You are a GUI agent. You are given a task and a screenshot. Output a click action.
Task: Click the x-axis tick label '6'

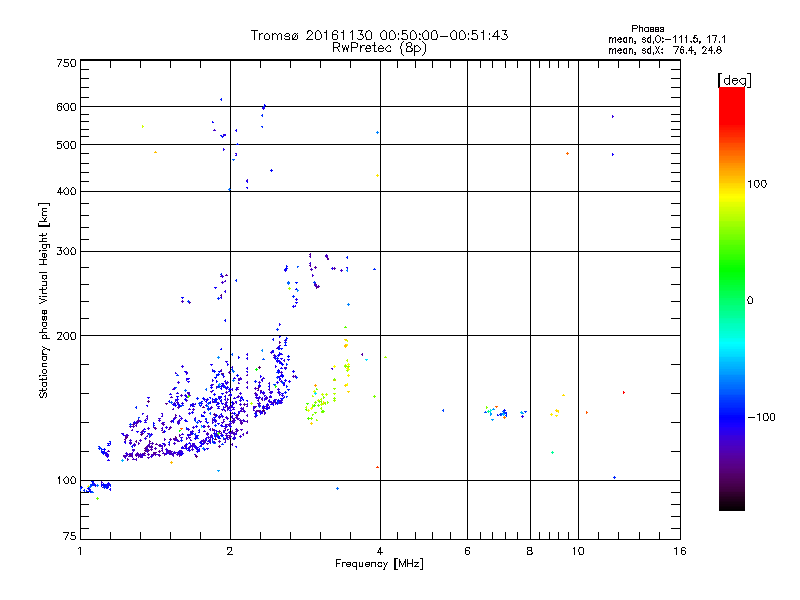467,551
